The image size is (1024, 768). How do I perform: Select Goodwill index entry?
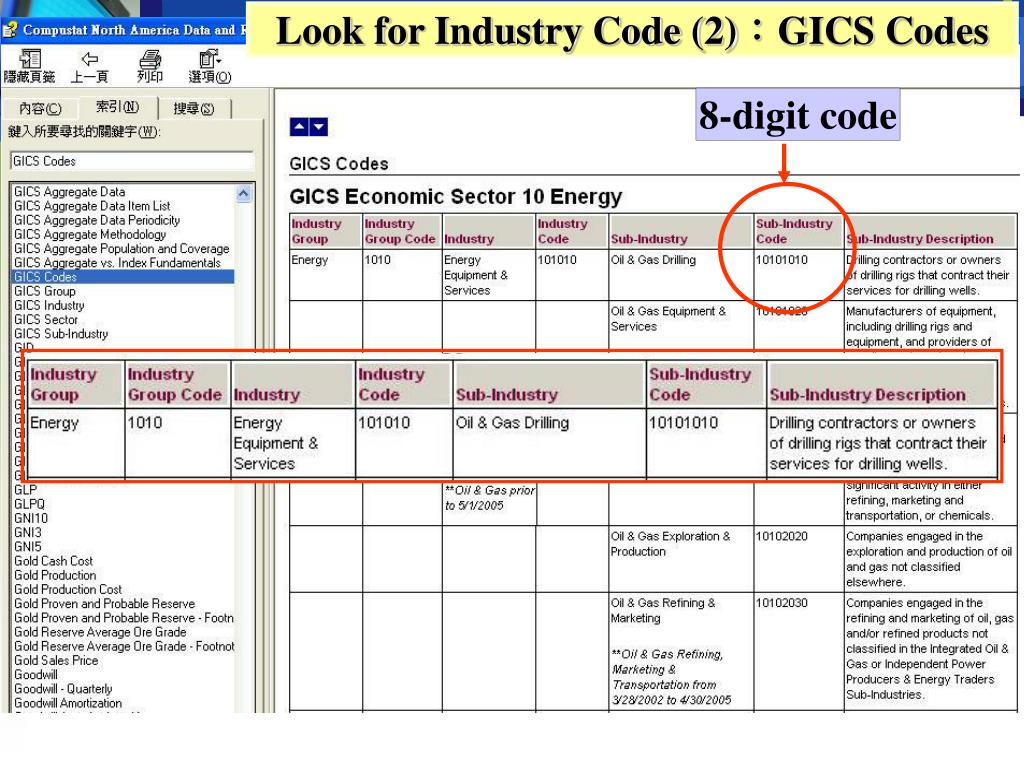pyautogui.click(x=36, y=675)
